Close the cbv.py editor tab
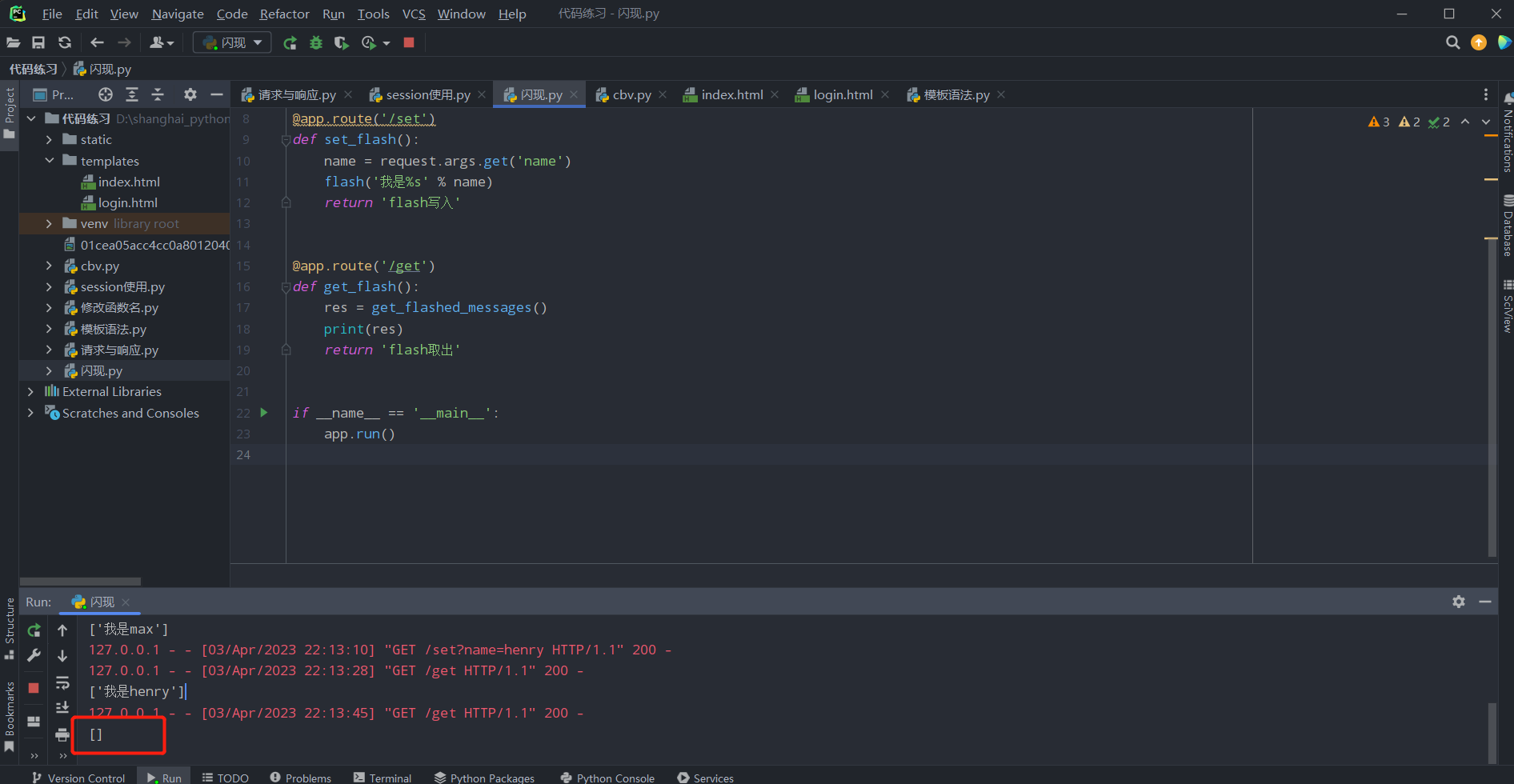The height and width of the screenshot is (784, 1514). [663, 94]
